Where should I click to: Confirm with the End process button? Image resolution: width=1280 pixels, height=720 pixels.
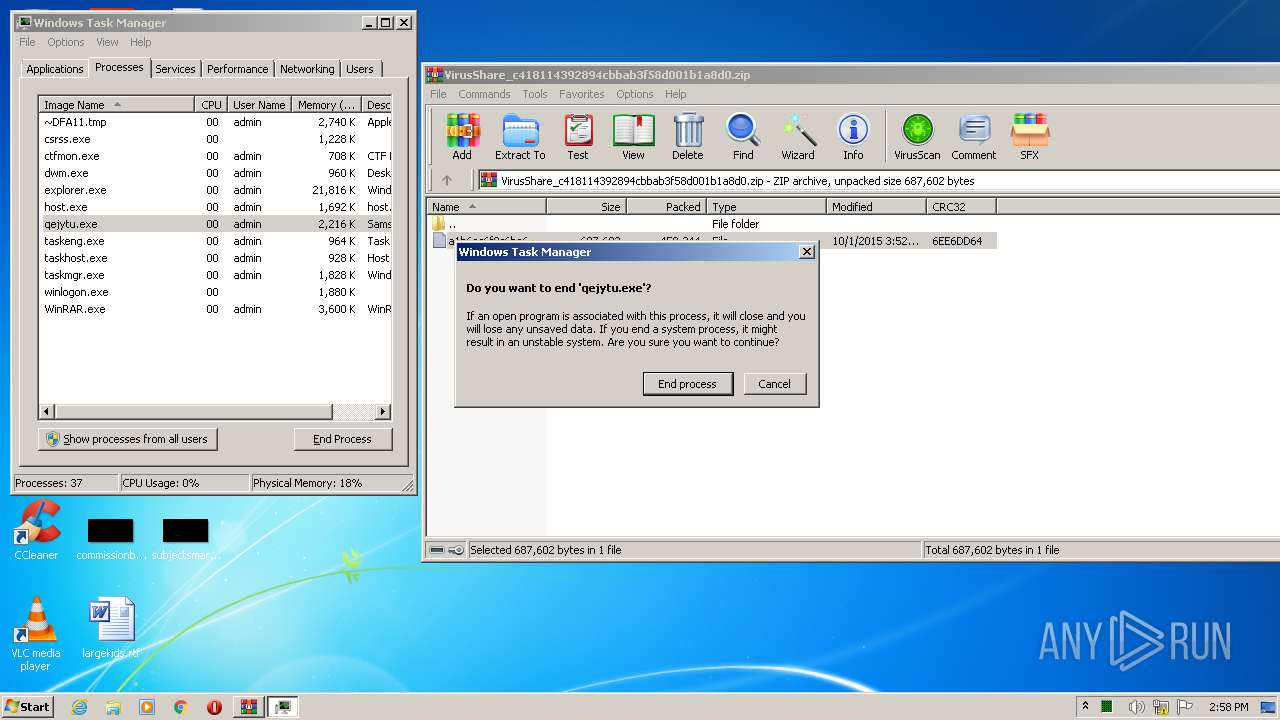[687, 384]
